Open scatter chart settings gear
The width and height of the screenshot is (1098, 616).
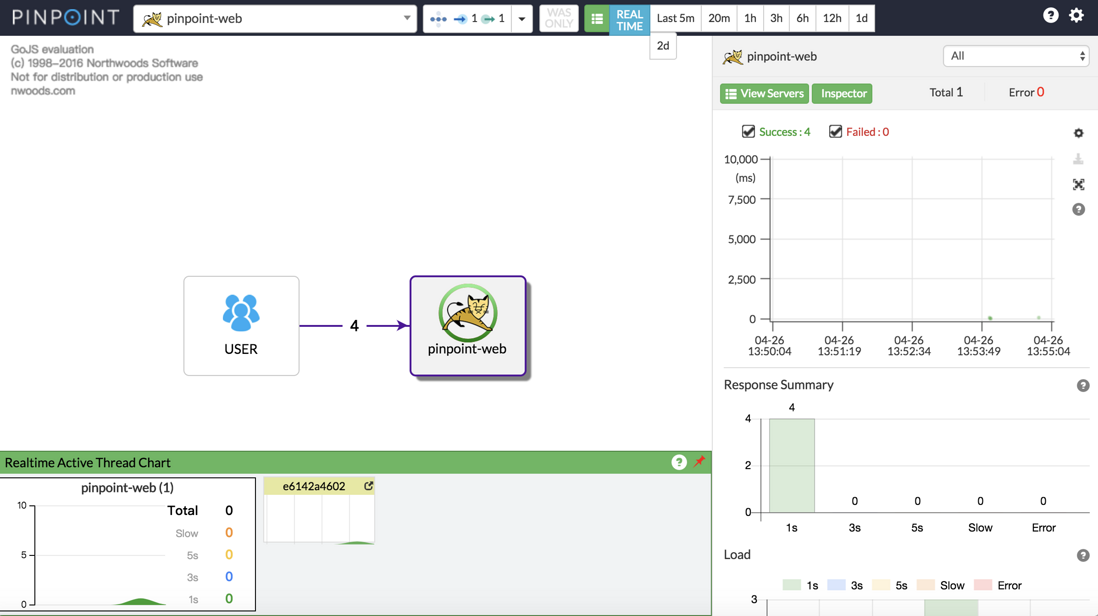pyautogui.click(x=1078, y=133)
